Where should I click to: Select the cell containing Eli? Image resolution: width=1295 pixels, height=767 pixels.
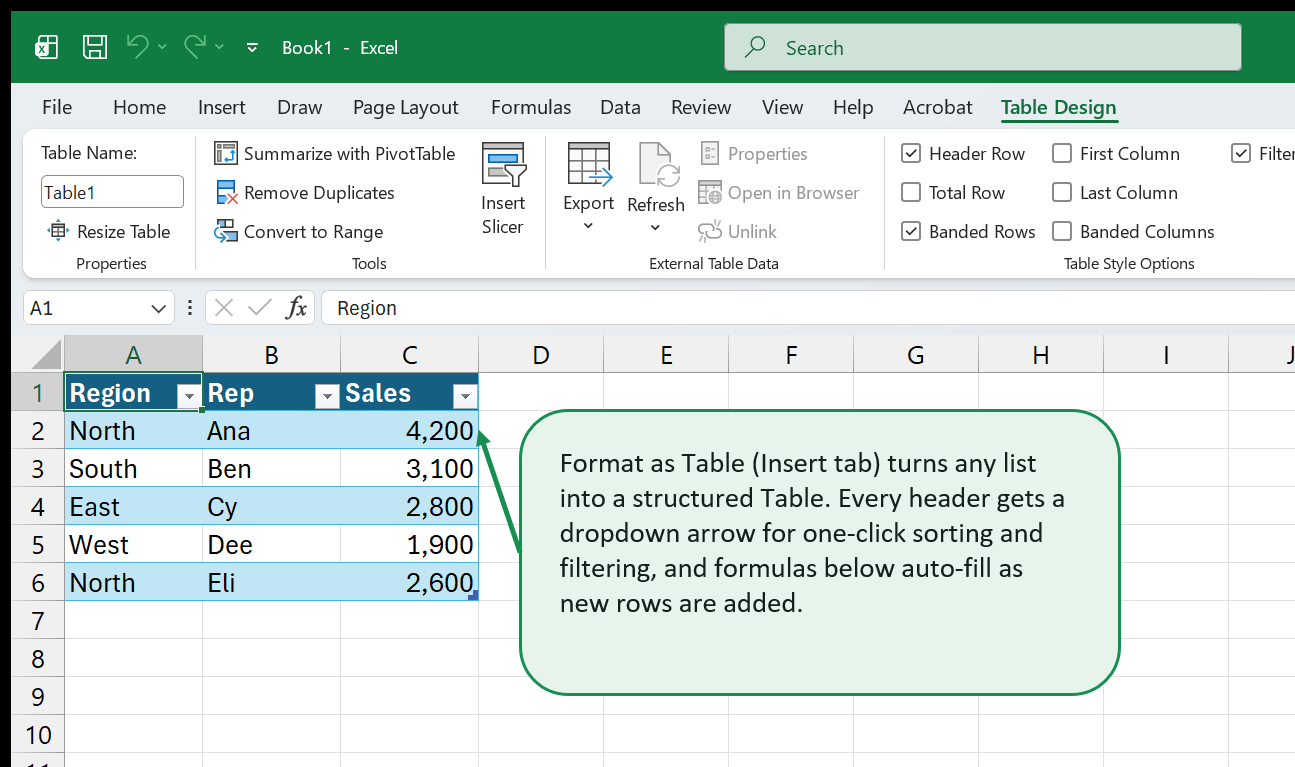[271, 582]
